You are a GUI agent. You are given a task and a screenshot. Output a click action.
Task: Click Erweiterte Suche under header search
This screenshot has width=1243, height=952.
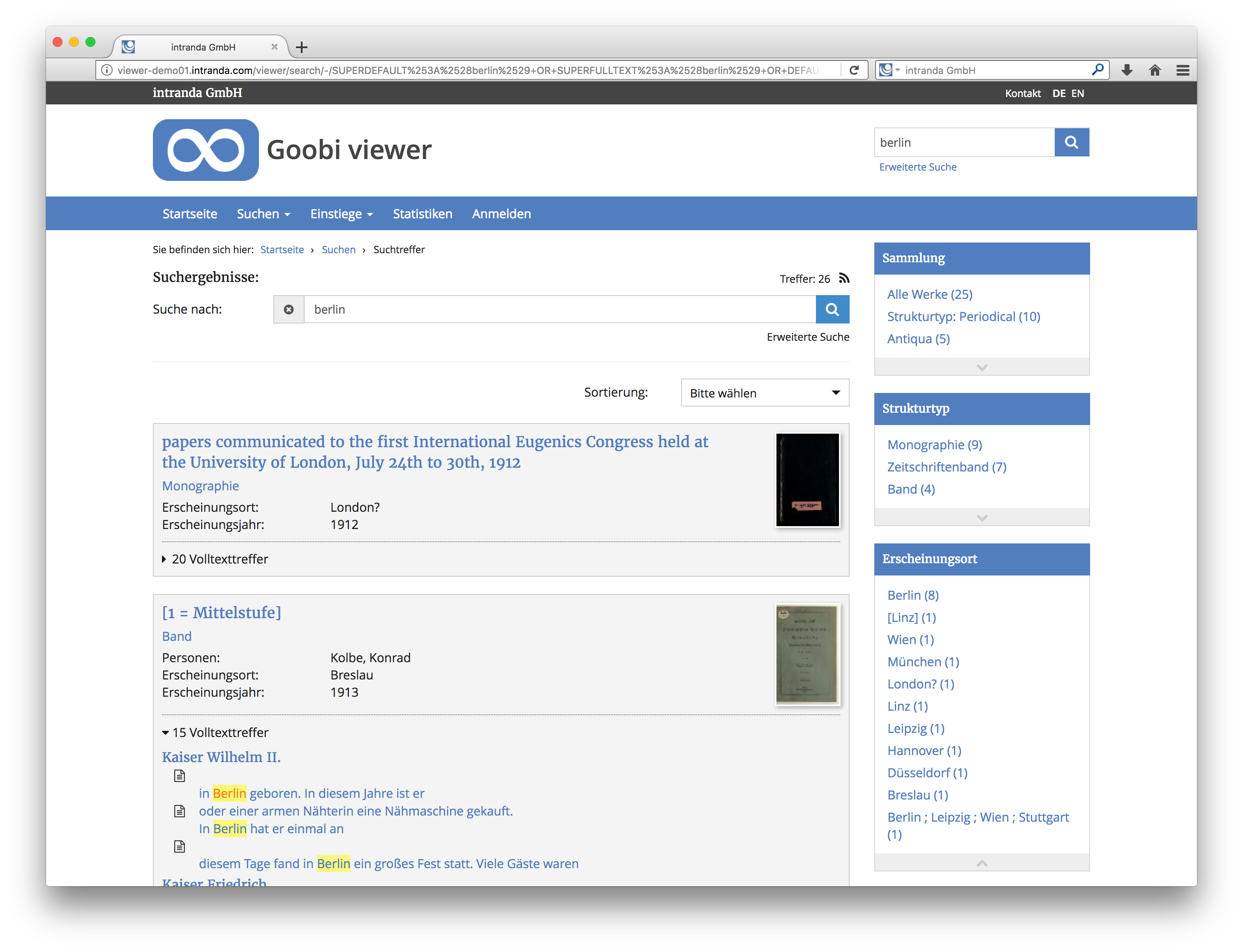pyautogui.click(x=917, y=166)
